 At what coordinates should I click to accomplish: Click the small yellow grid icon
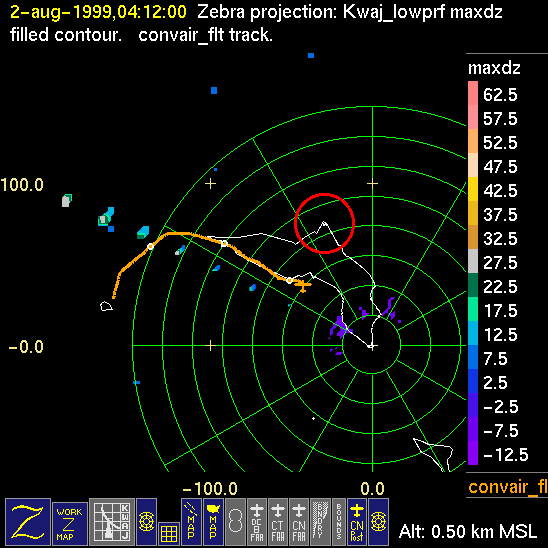click(x=169, y=534)
